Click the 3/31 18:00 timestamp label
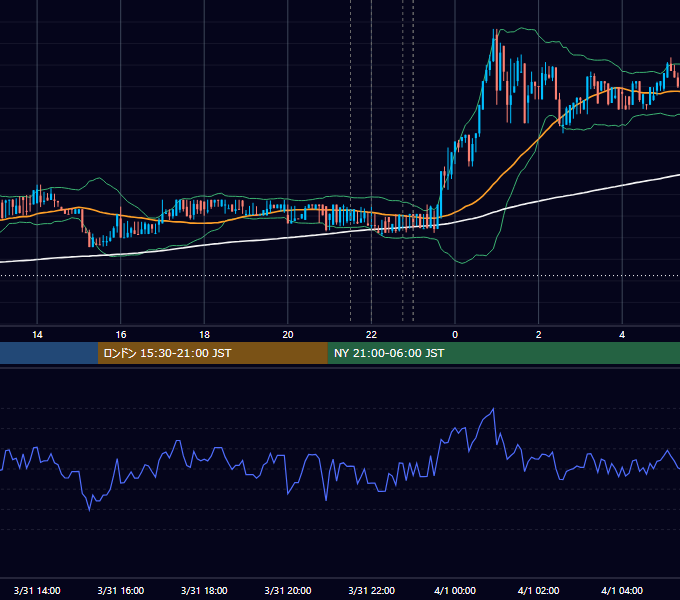Screen dimensions: 680x600 pyautogui.click(x=204, y=590)
